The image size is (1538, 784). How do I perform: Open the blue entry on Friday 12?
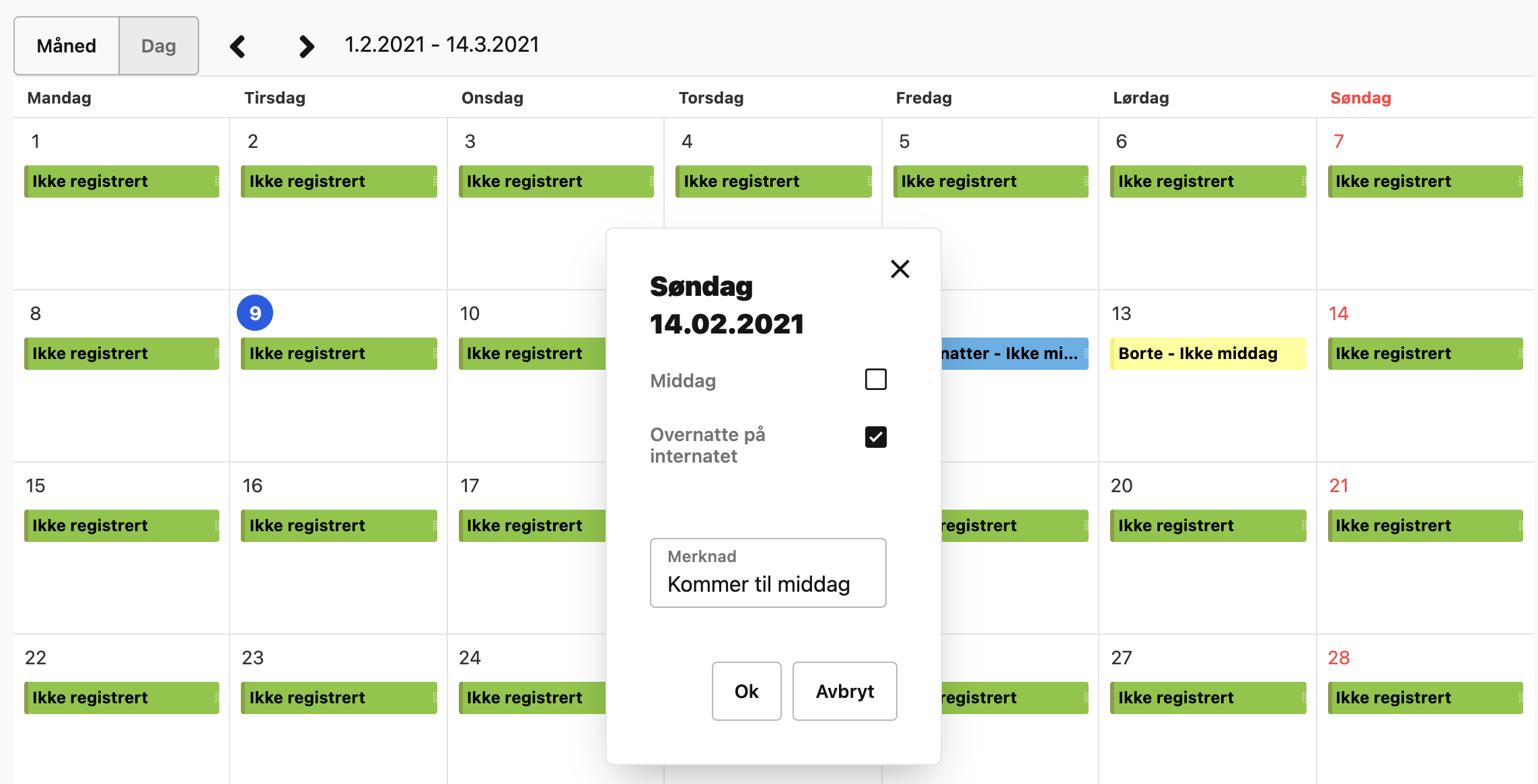tap(1015, 354)
